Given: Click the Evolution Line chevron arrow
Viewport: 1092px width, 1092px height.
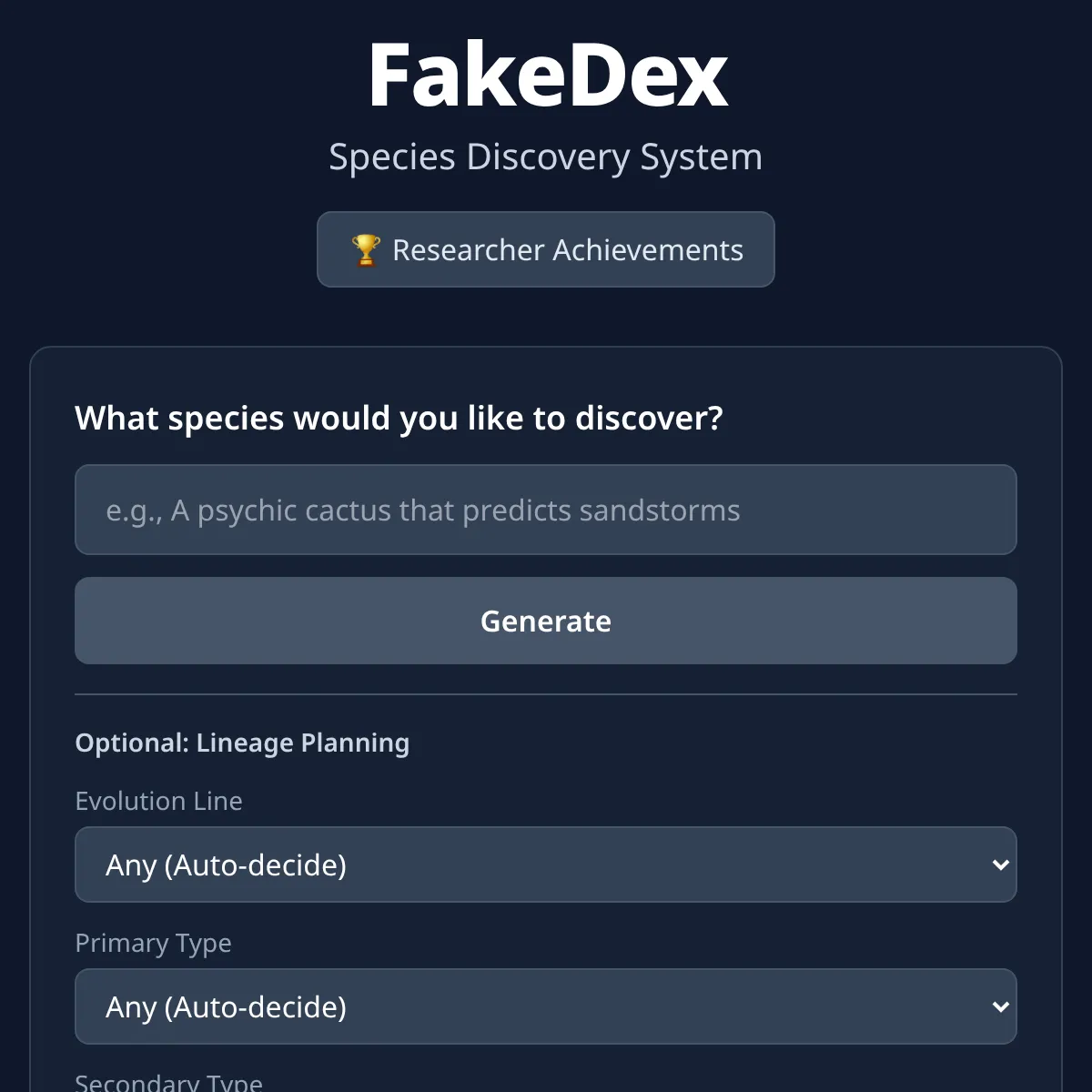Looking at the screenshot, I should [1000, 864].
